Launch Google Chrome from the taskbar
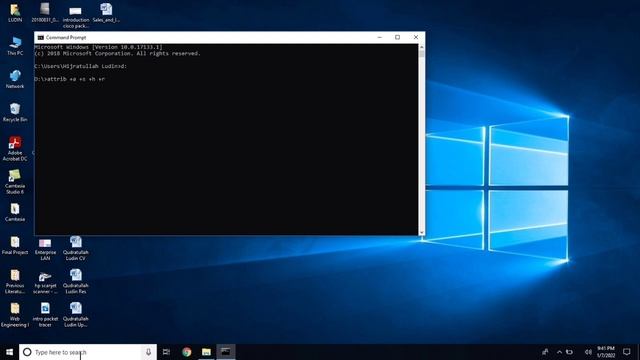Image resolution: width=640 pixels, height=360 pixels. (x=187, y=352)
